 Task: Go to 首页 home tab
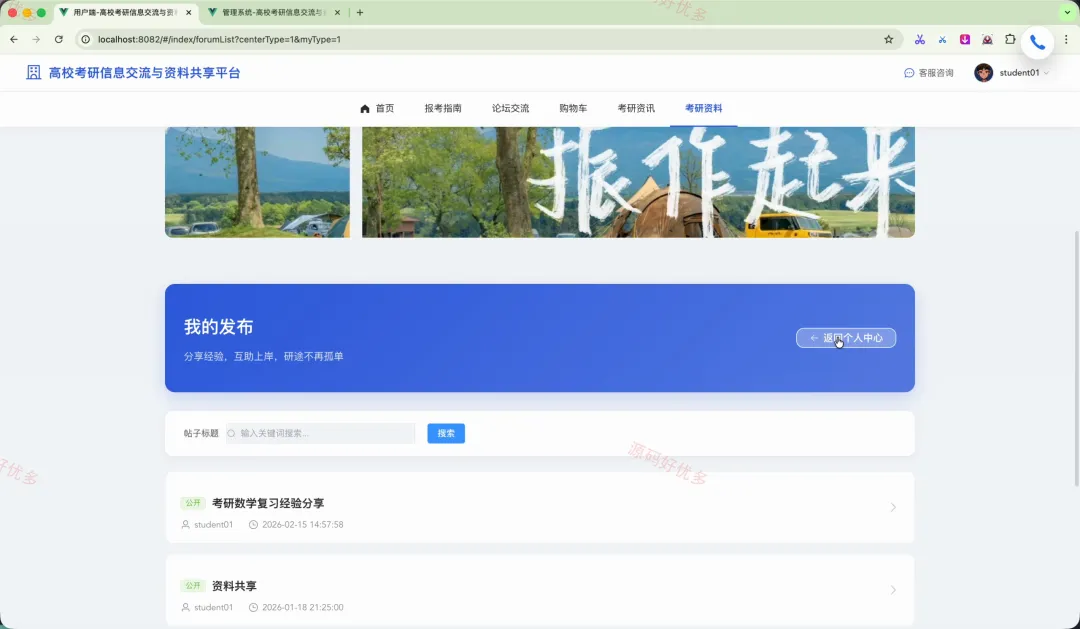[x=377, y=108]
